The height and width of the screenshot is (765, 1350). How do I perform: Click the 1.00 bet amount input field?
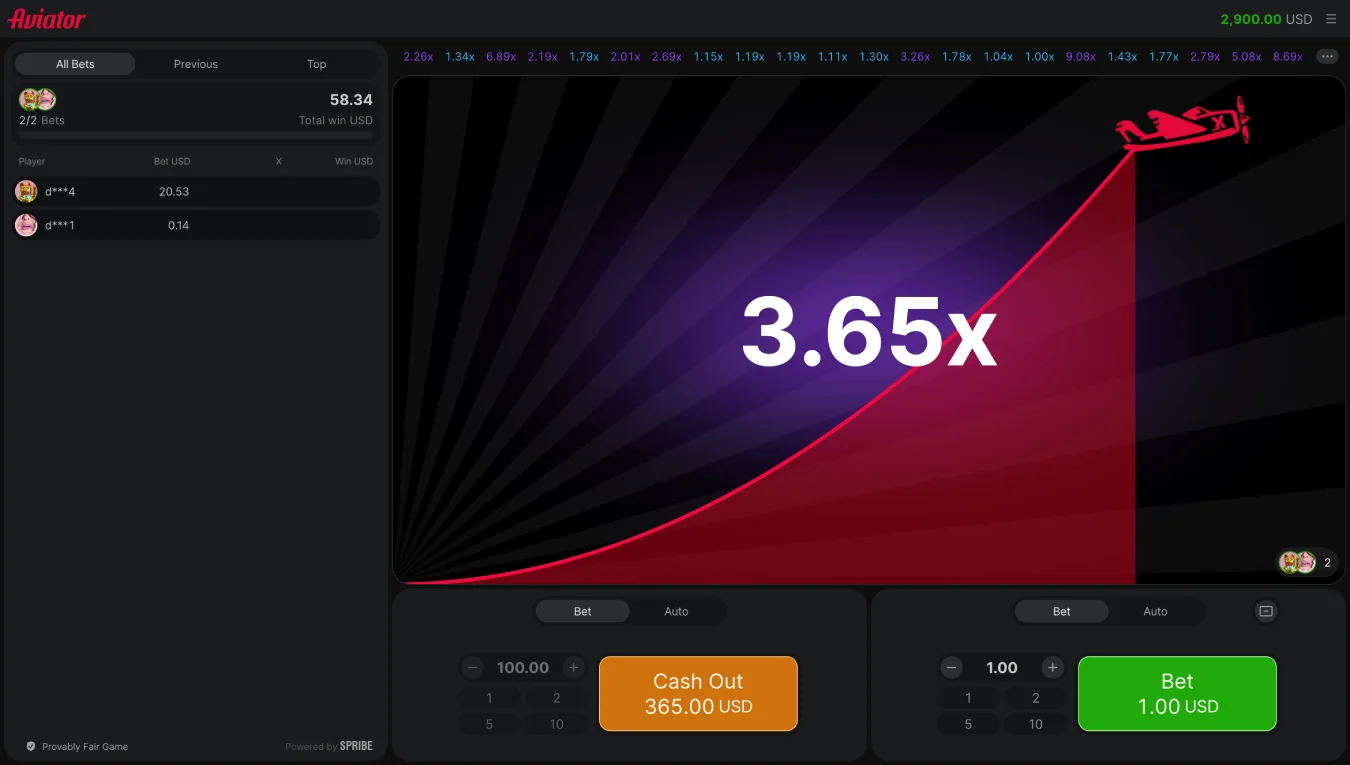coord(1002,668)
